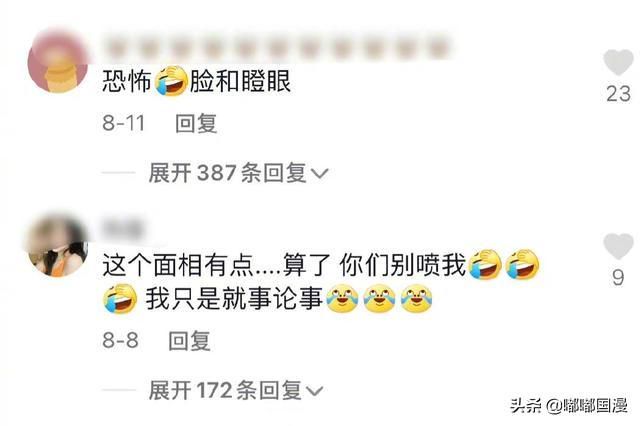640x426 pixels.
Task: Open the second commenter's blurred username
Action: click(122, 229)
